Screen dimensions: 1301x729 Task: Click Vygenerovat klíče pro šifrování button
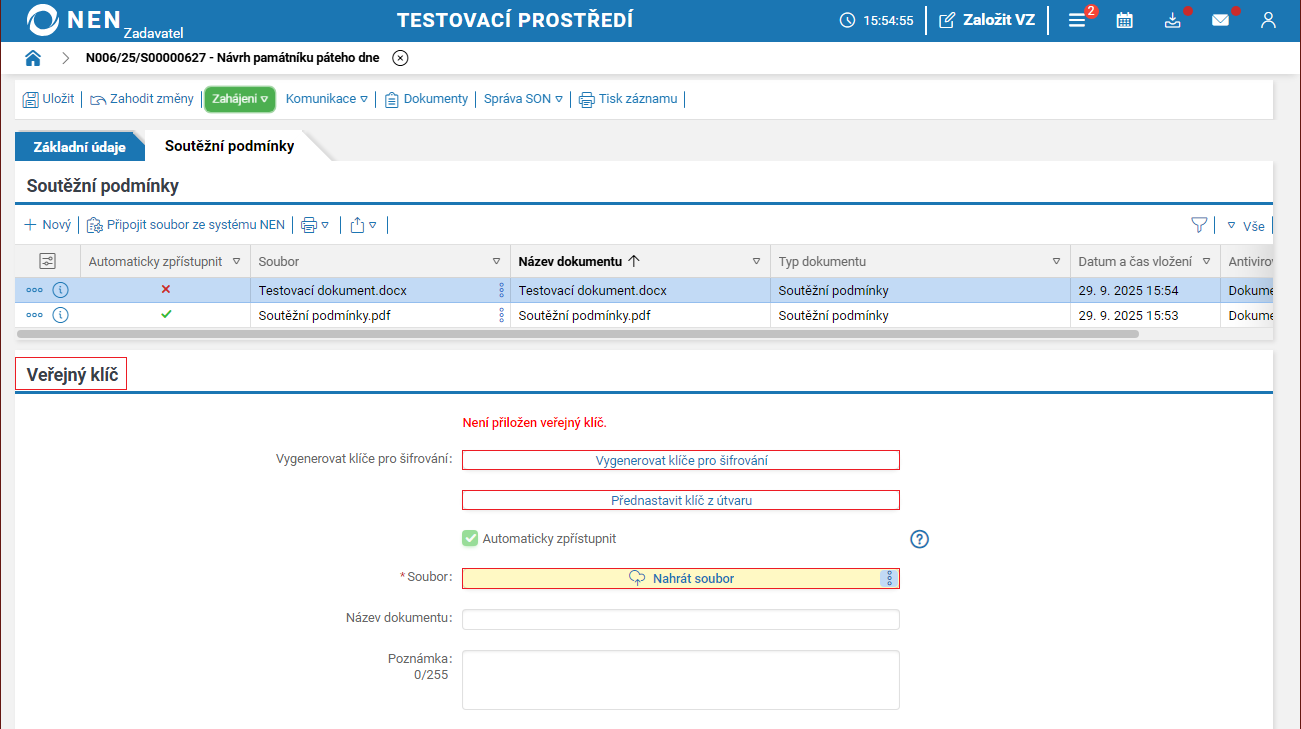pyautogui.click(x=681, y=460)
